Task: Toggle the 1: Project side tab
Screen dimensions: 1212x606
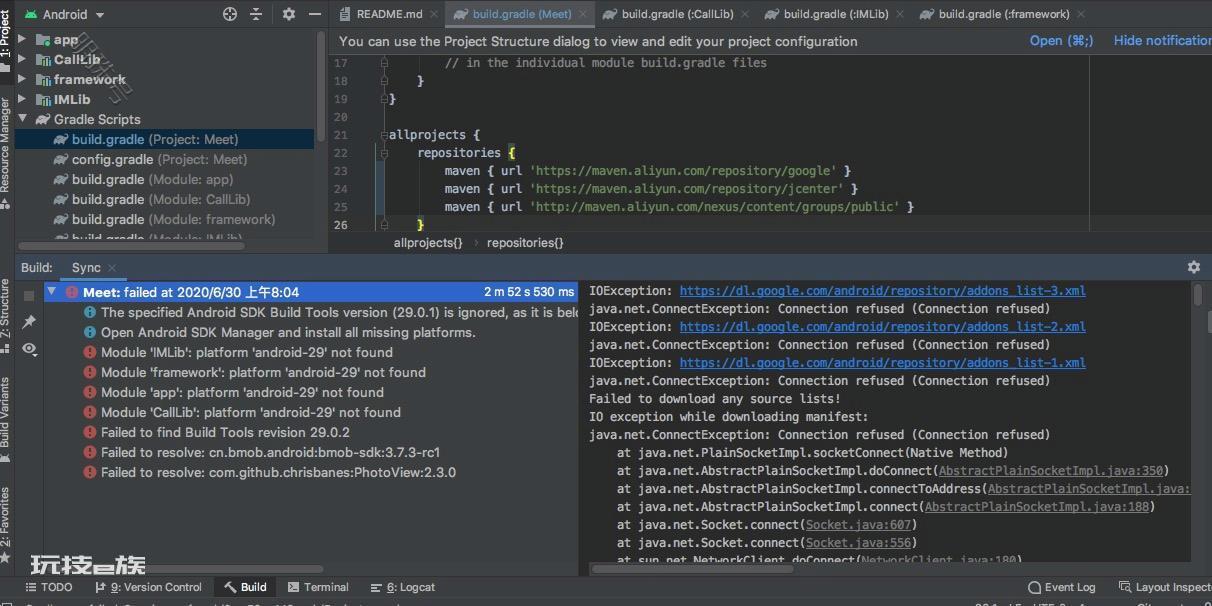Action: (x=6, y=40)
